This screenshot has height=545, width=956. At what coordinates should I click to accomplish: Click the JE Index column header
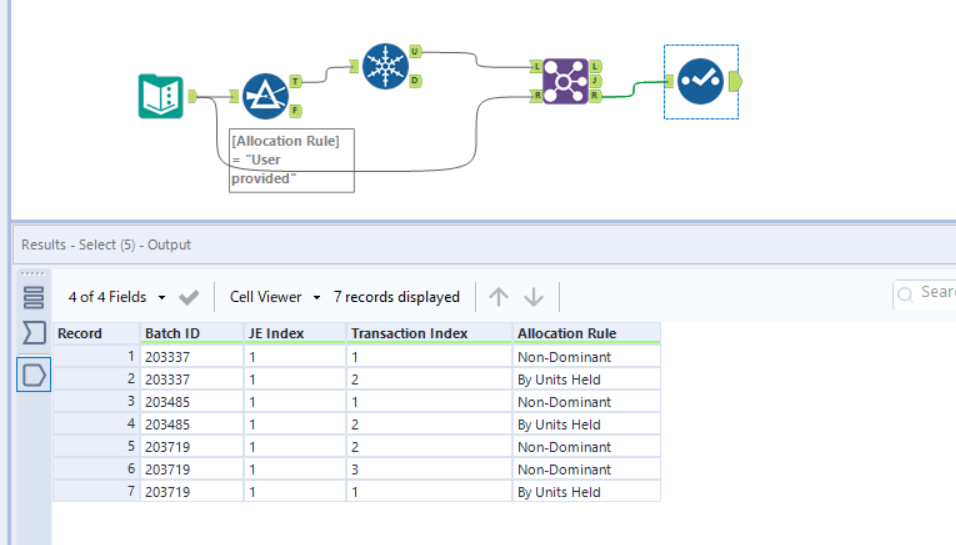294,333
